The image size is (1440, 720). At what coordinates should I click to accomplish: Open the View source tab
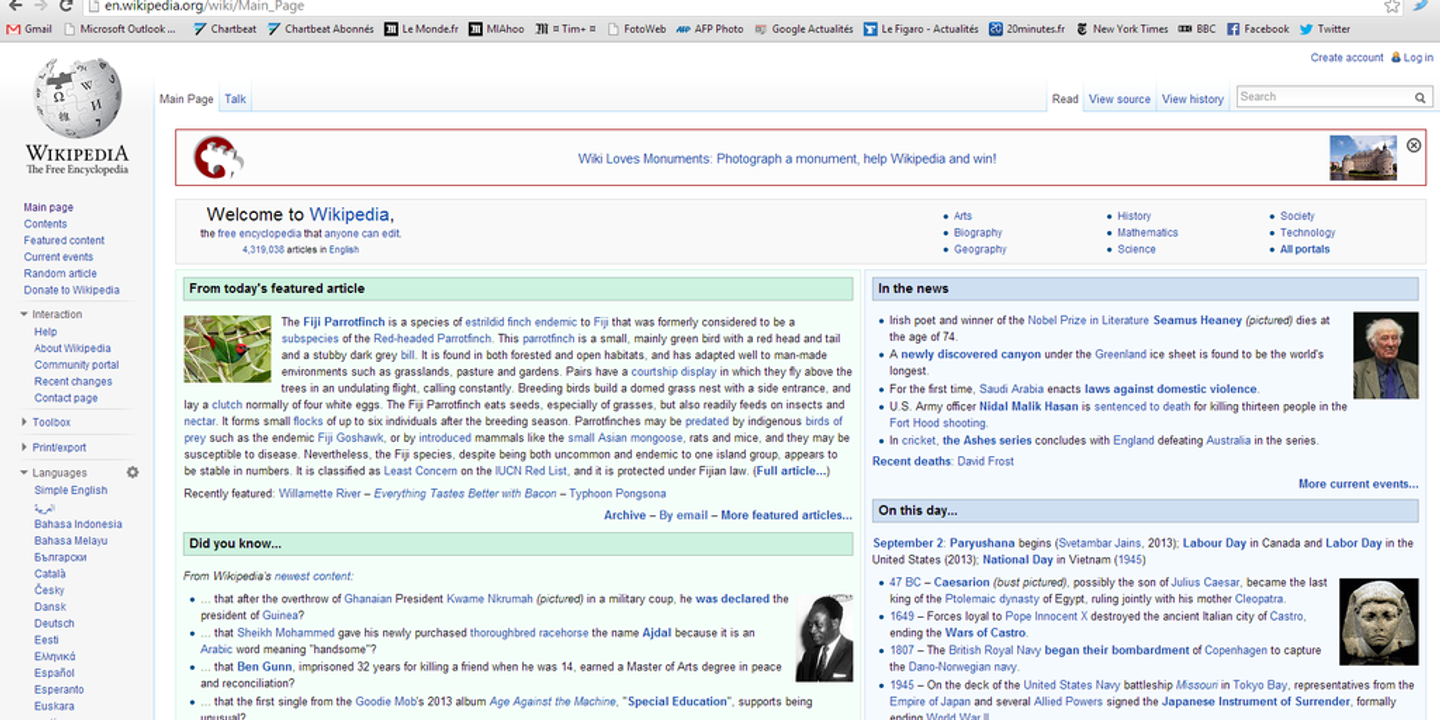(1120, 99)
